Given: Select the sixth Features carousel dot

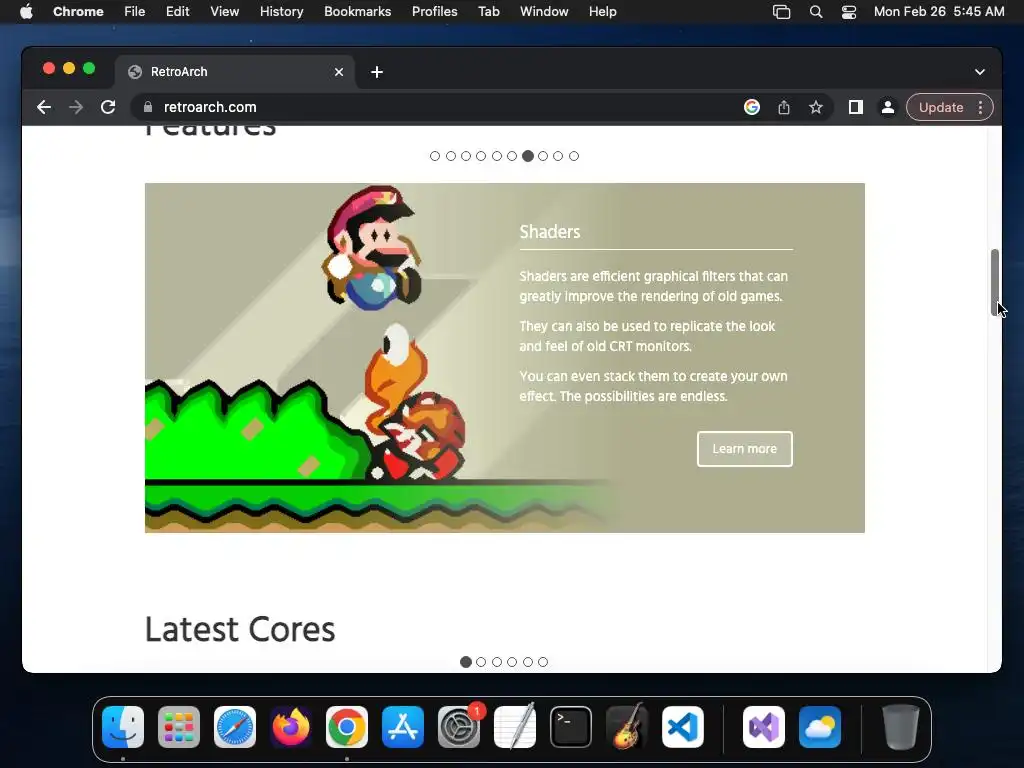Looking at the screenshot, I should pyautogui.click(x=512, y=156).
